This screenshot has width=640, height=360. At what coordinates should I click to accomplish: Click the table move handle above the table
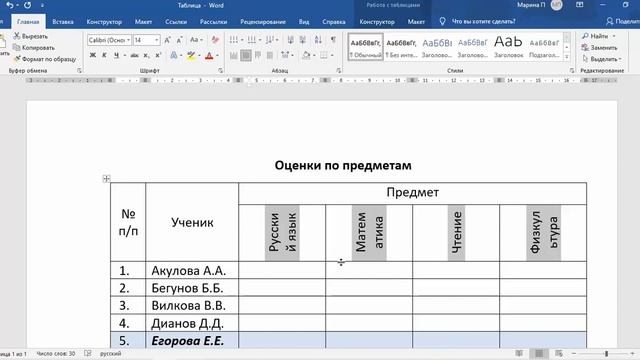point(106,179)
